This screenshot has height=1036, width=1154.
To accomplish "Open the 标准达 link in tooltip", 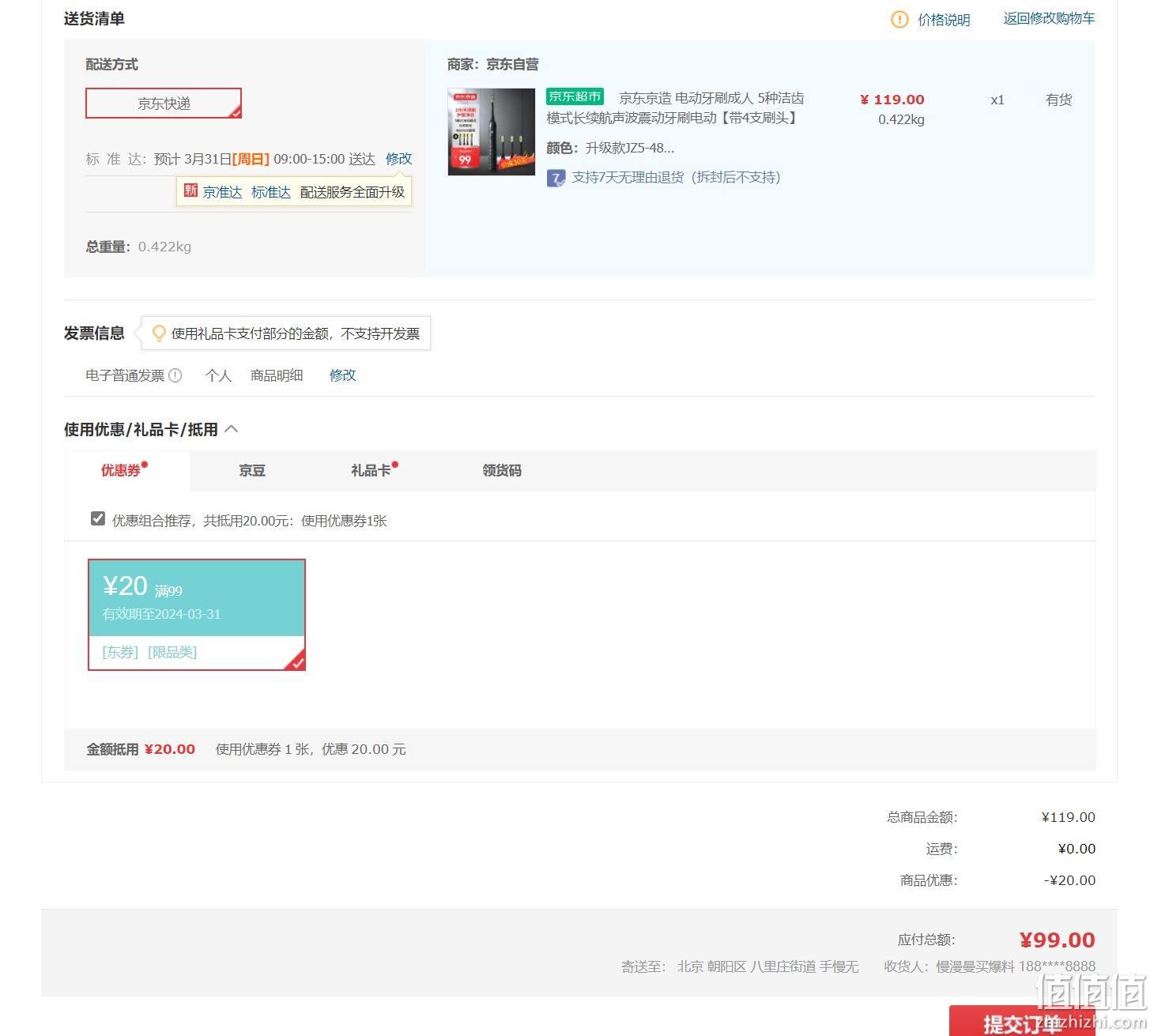I will [270, 192].
